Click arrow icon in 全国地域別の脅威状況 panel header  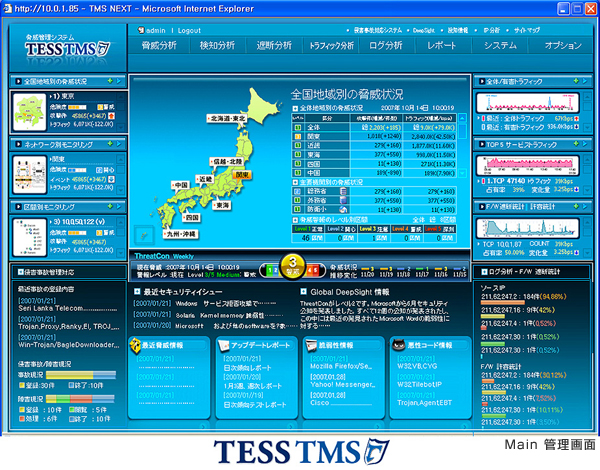[x=119, y=81]
